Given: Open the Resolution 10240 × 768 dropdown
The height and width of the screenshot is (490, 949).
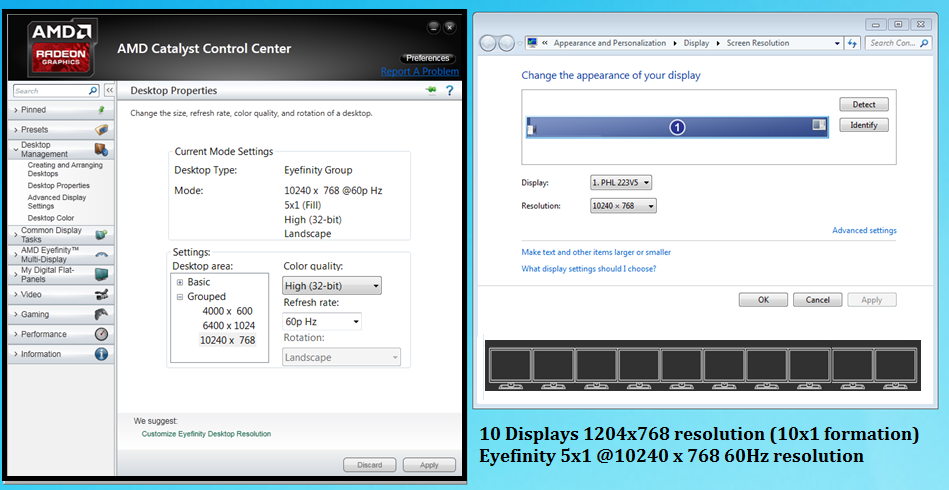Looking at the screenshot, I should coord(623,206).
